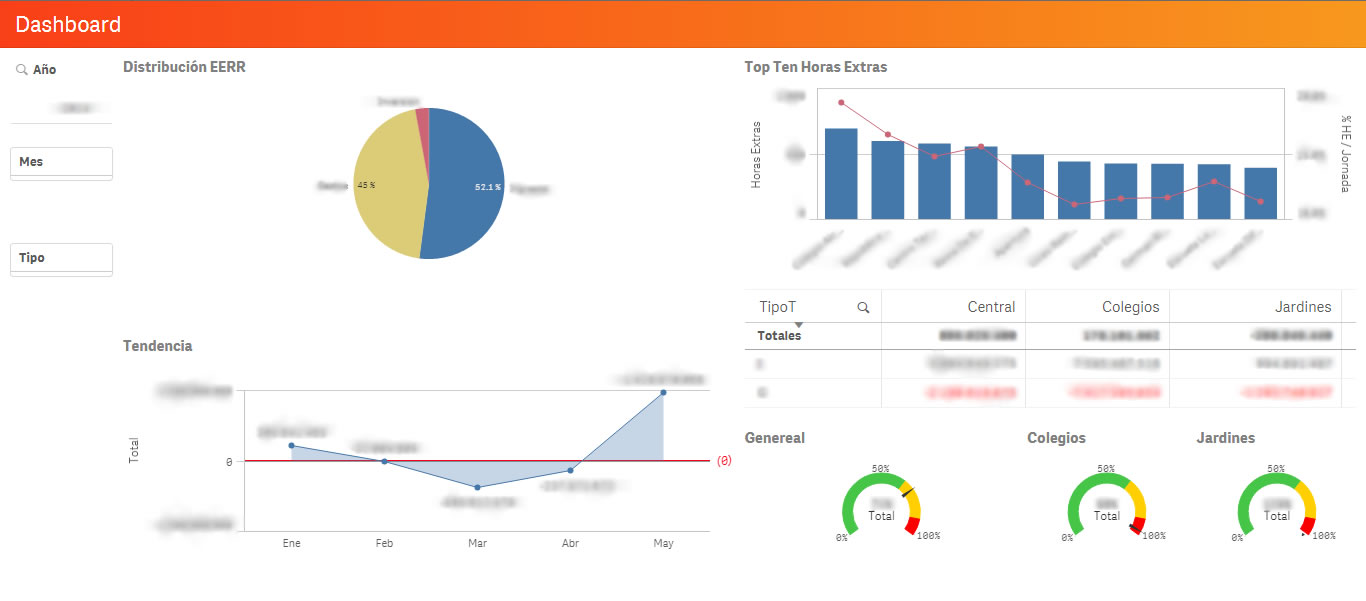Click the Distribución EERR chart title
Screen dimensions: 1366x601
pos(184,67)
